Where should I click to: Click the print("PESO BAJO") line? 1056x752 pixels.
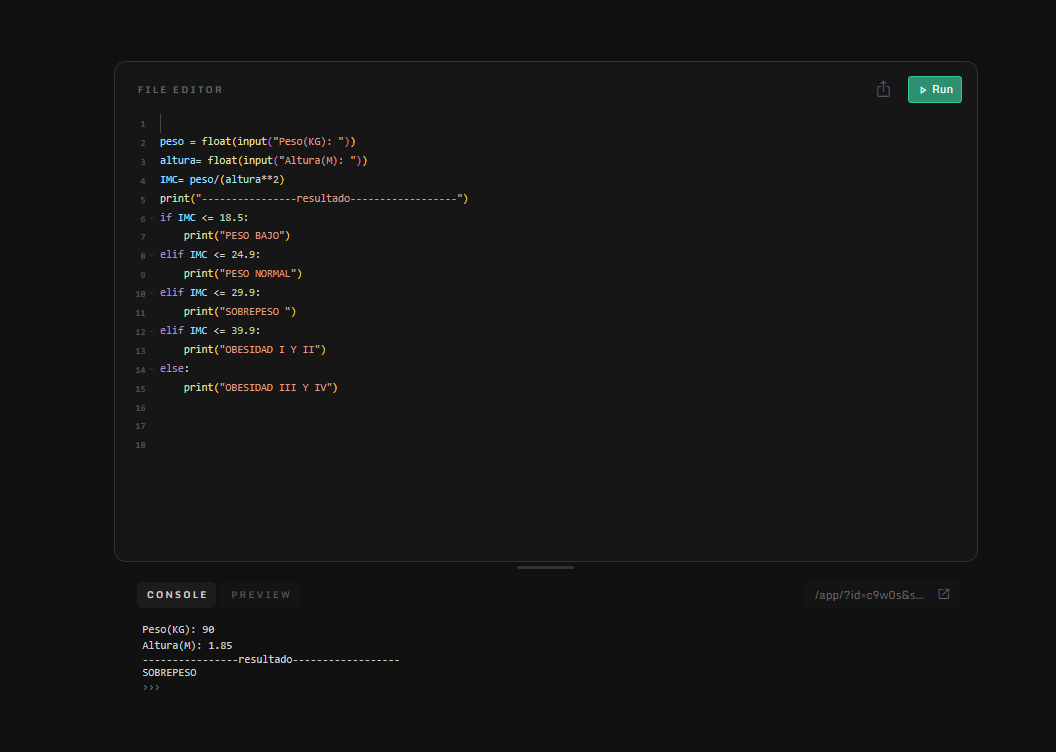(x=236, y=236)
